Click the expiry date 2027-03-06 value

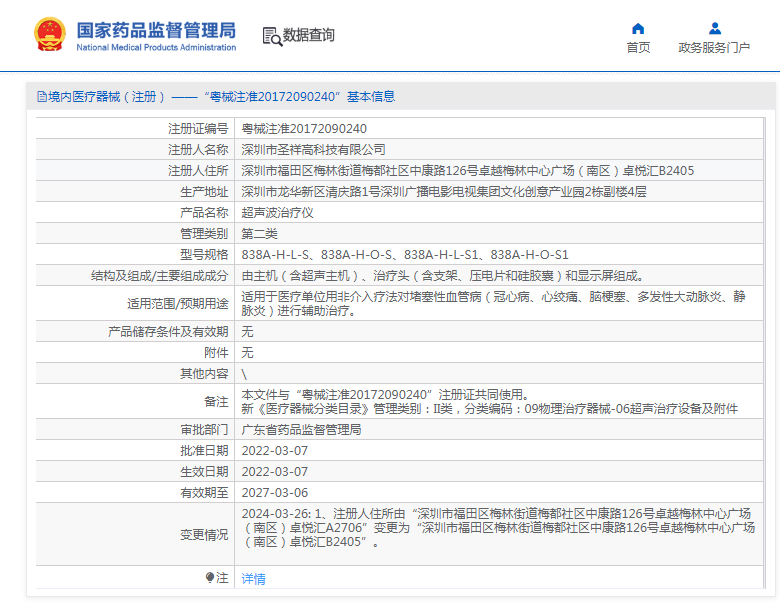tap(275, 492)
